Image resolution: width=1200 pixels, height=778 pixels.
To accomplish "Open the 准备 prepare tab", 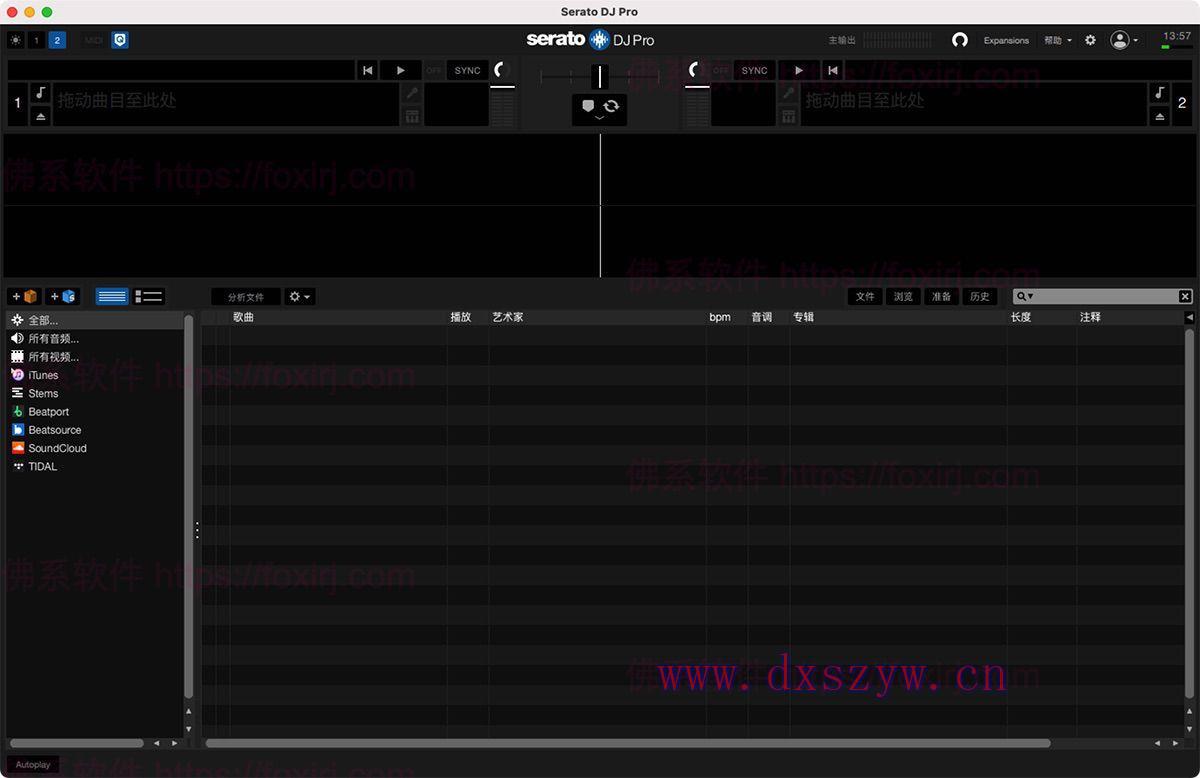I will coord(942,297).
